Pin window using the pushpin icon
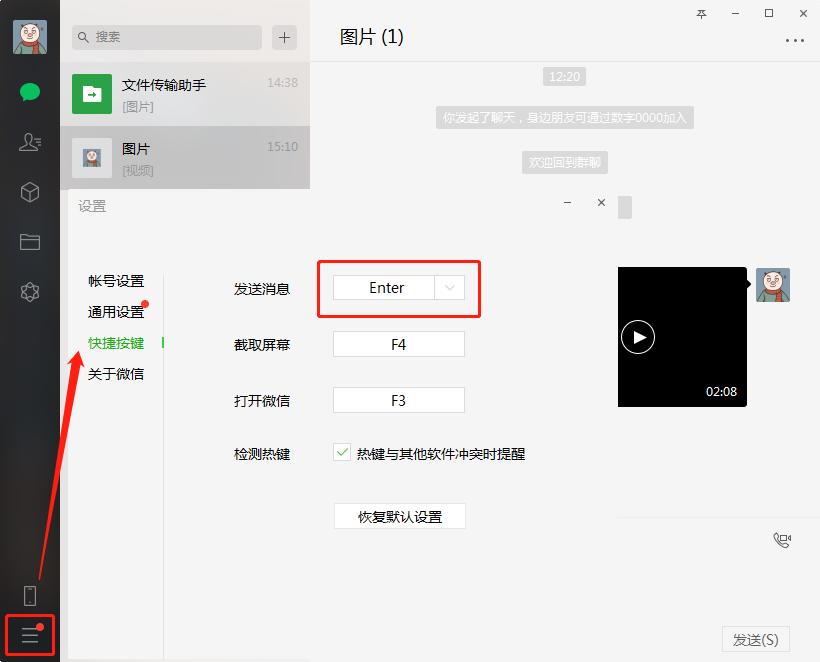Image resolution: width=820 pixels, height=662 pixels. coord(701,14)
